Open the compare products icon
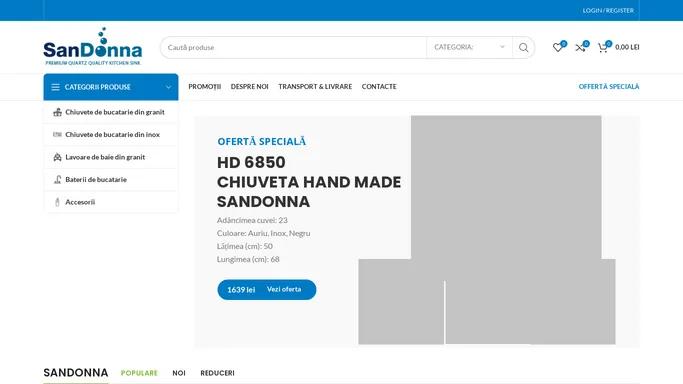This screenshot has width=683, height=384. pyautogui.click(x=580, y=47)
